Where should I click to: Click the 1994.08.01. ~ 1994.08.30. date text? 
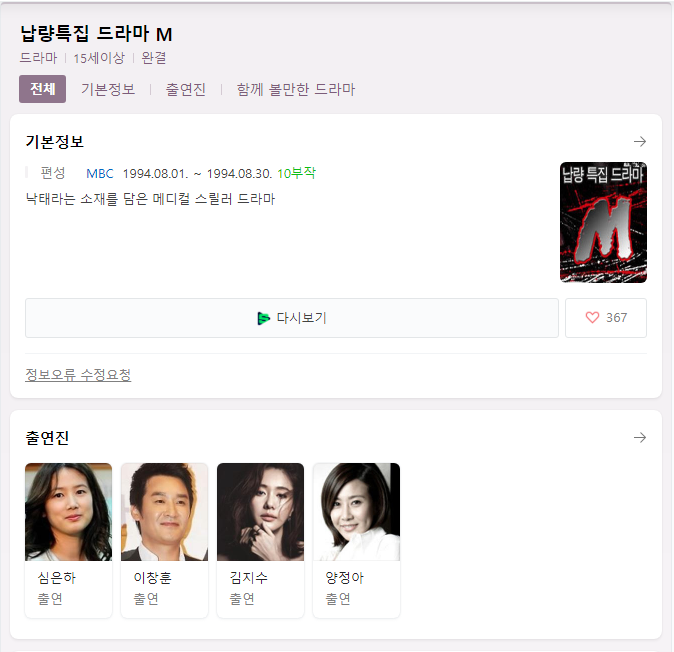tap(197, 174)
